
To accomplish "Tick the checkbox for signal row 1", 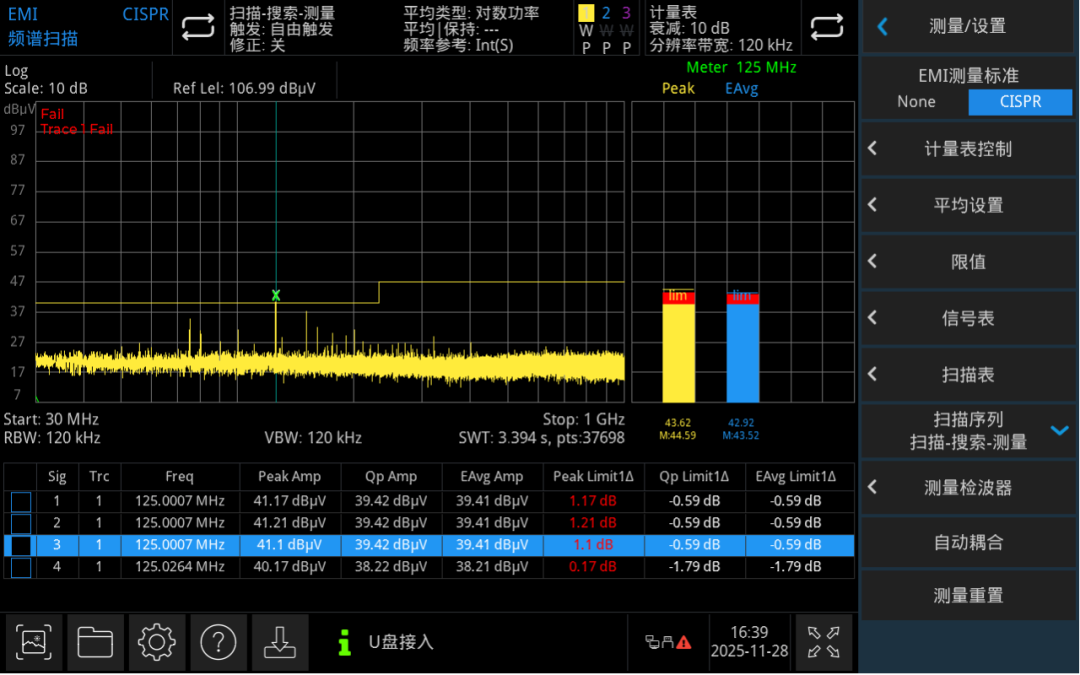I will click(x=21, y=501).
